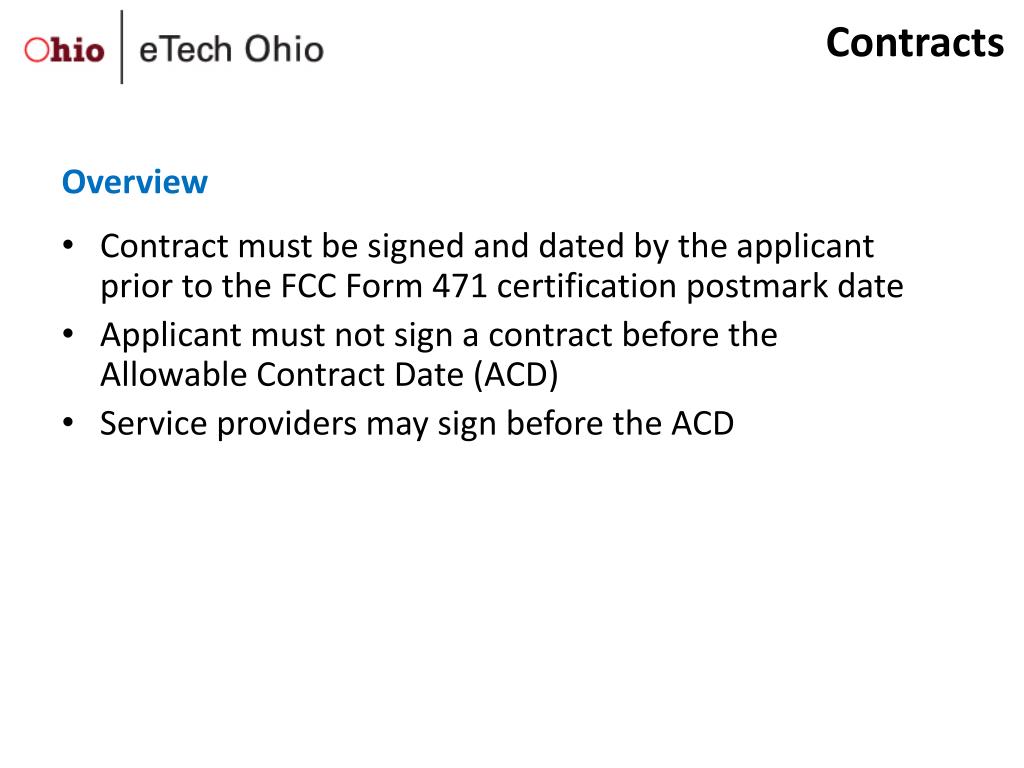This screenshot has height=768, width=1024.
Task: Click 'Allowable Contract Date (ACD)' text
Action: (329, 375)
